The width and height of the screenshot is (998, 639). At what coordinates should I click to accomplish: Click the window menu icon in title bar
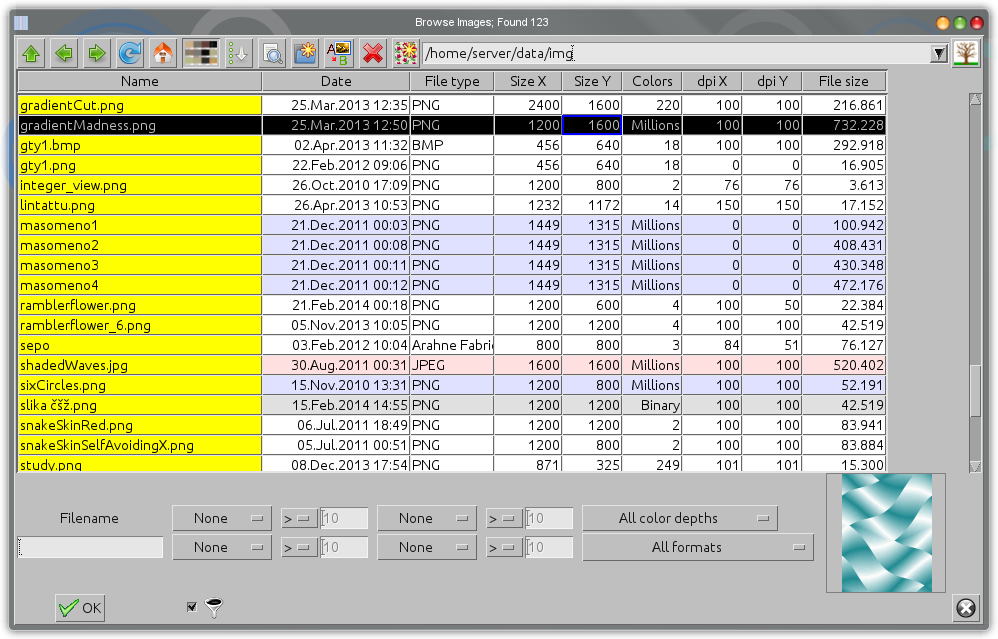(x=21, y=23)
